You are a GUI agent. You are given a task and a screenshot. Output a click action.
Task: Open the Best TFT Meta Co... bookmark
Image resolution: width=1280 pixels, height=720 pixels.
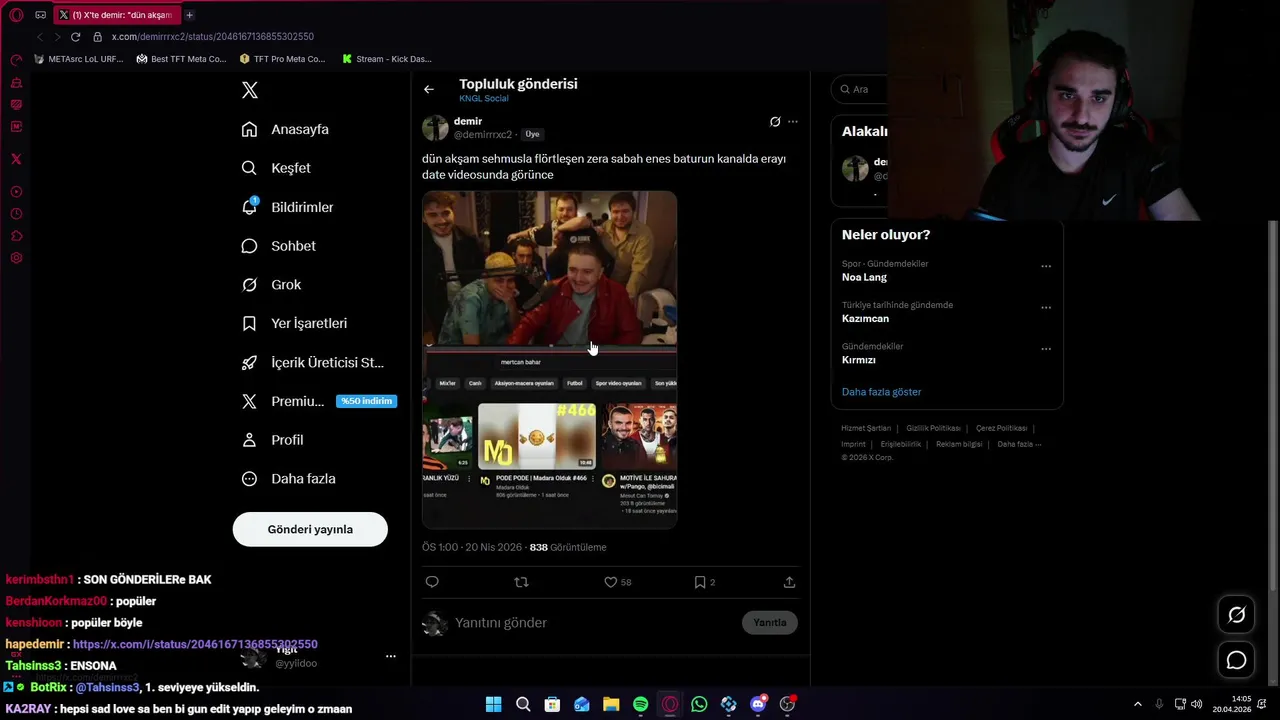pos(182,59)
